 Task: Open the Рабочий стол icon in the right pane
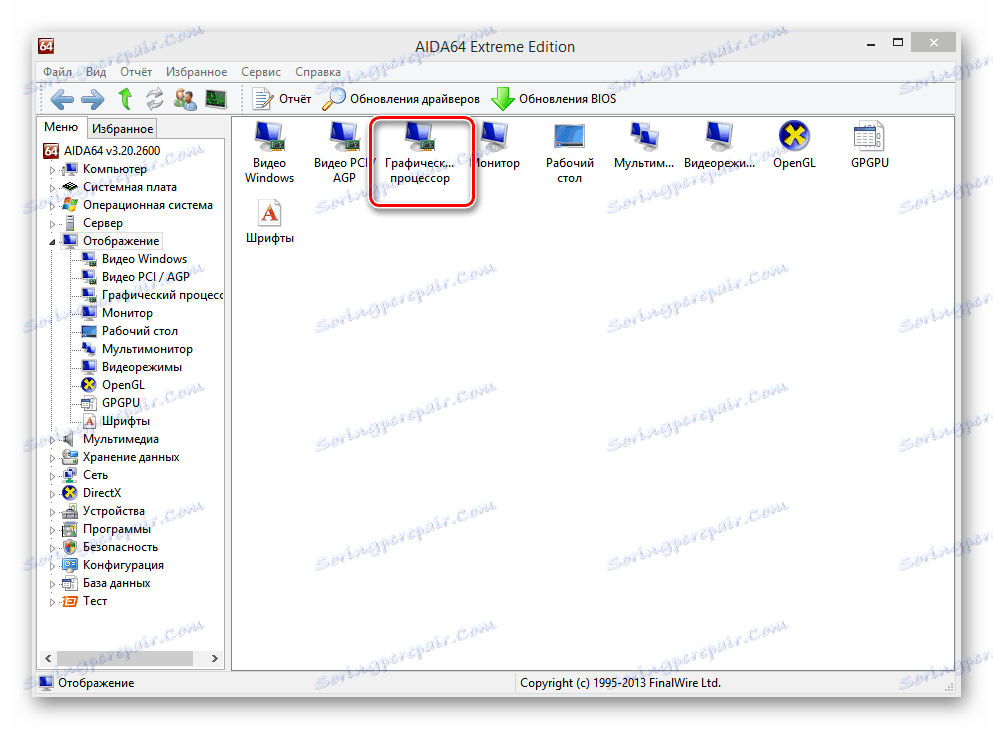click(x=569, y=153)
